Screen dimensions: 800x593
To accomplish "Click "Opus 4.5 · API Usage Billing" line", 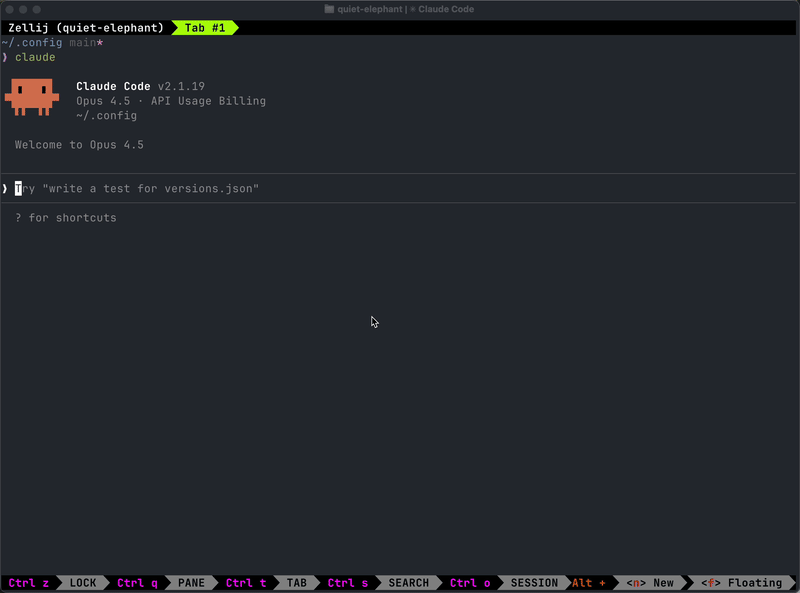I will click(x=171, y=101).
